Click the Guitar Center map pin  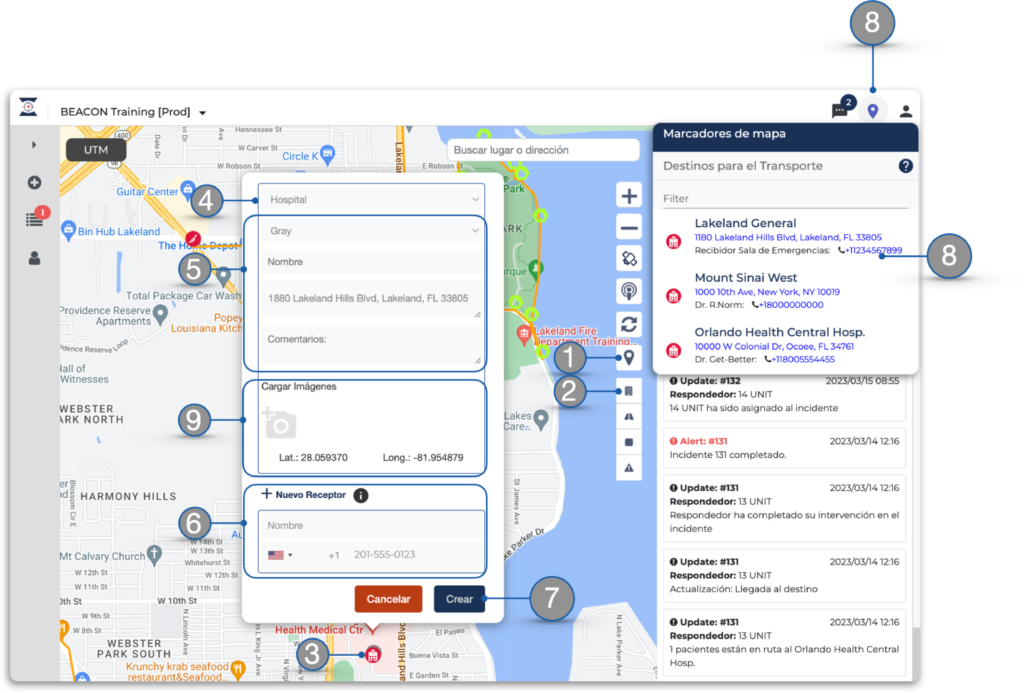point(187,191)
